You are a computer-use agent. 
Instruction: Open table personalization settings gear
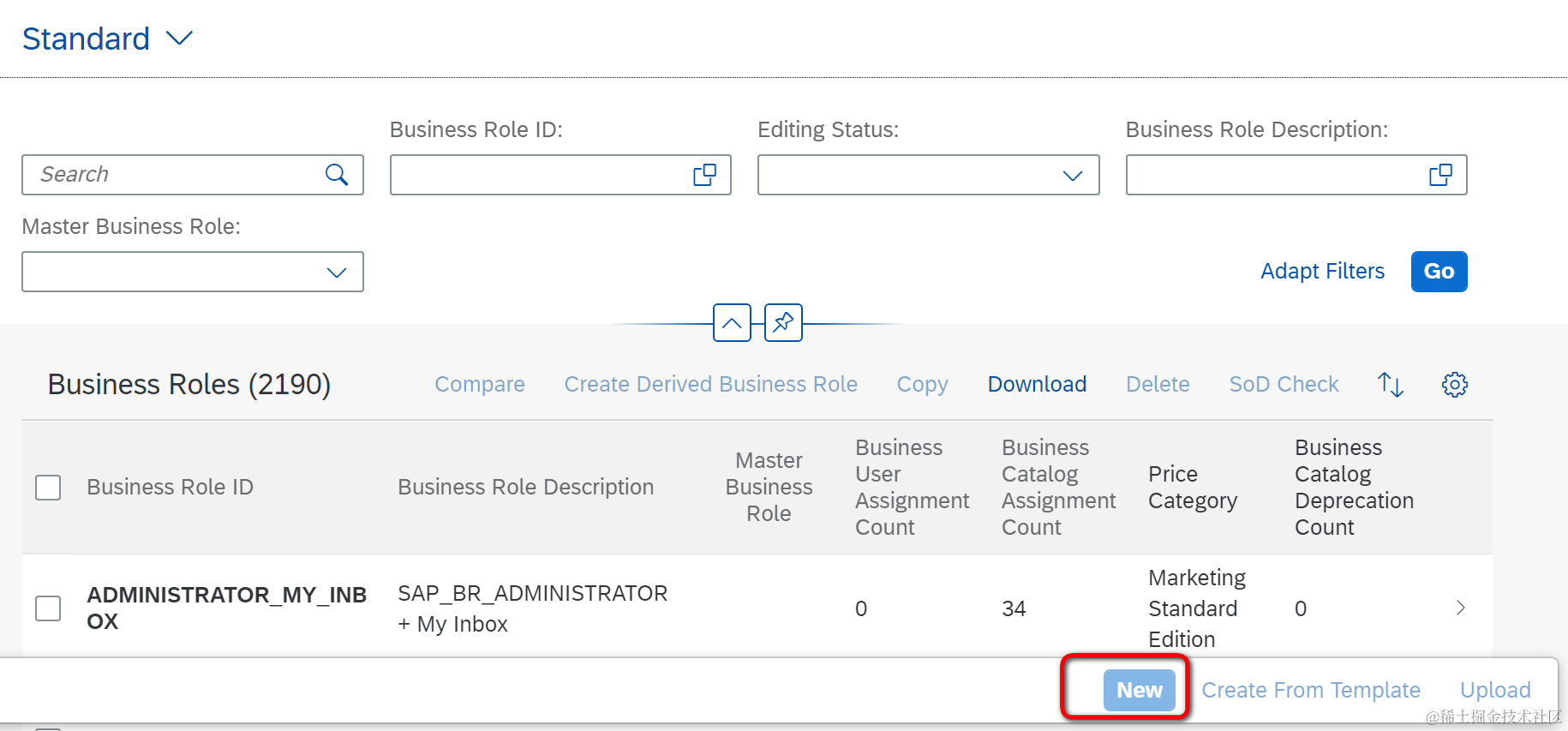tap(1454, 385)
